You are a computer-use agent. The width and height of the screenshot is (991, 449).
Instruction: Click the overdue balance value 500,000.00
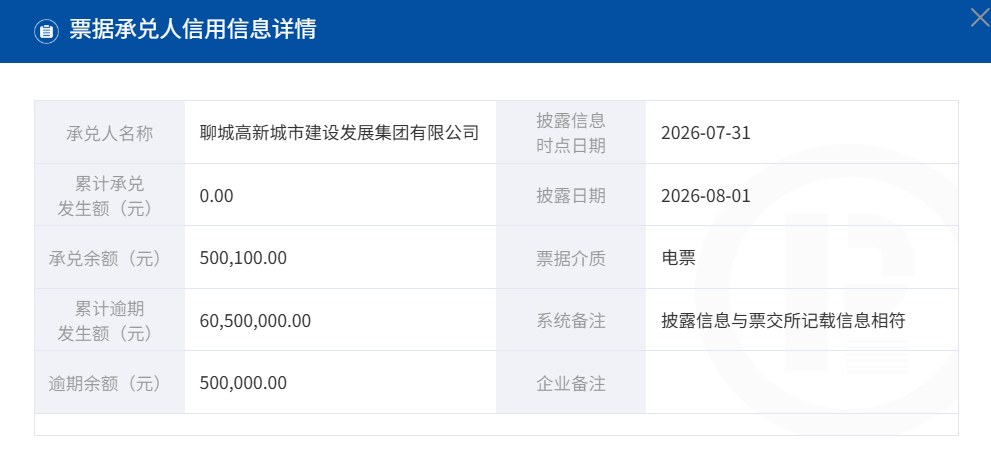(243, 383)
